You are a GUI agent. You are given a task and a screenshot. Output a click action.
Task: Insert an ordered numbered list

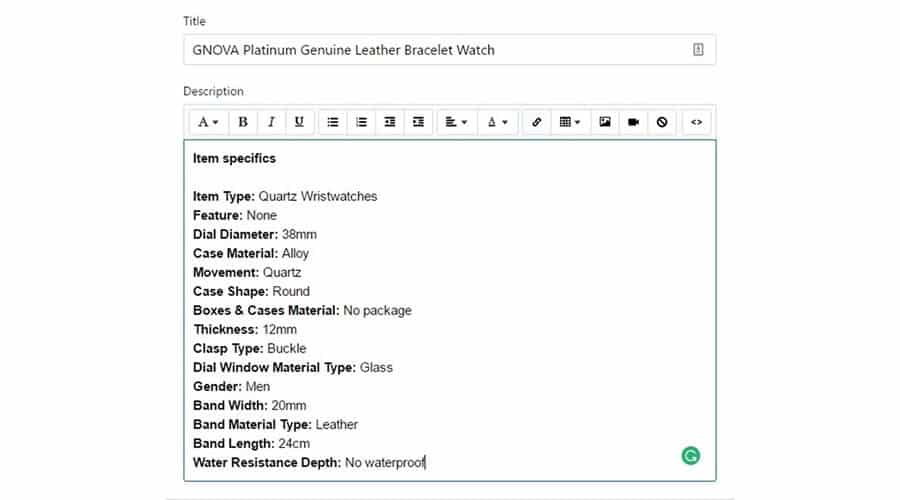(x=361, y=122)
